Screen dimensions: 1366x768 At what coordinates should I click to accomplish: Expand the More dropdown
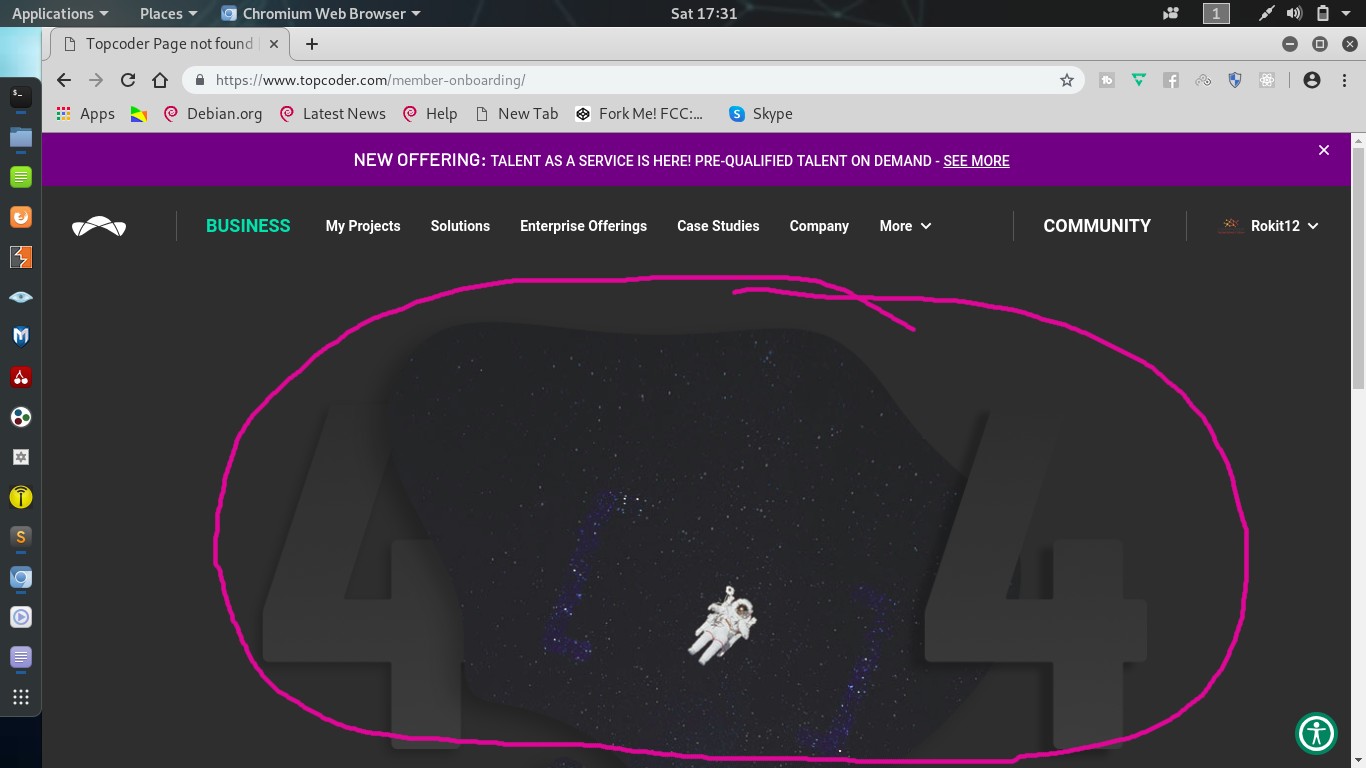(905, 226)
